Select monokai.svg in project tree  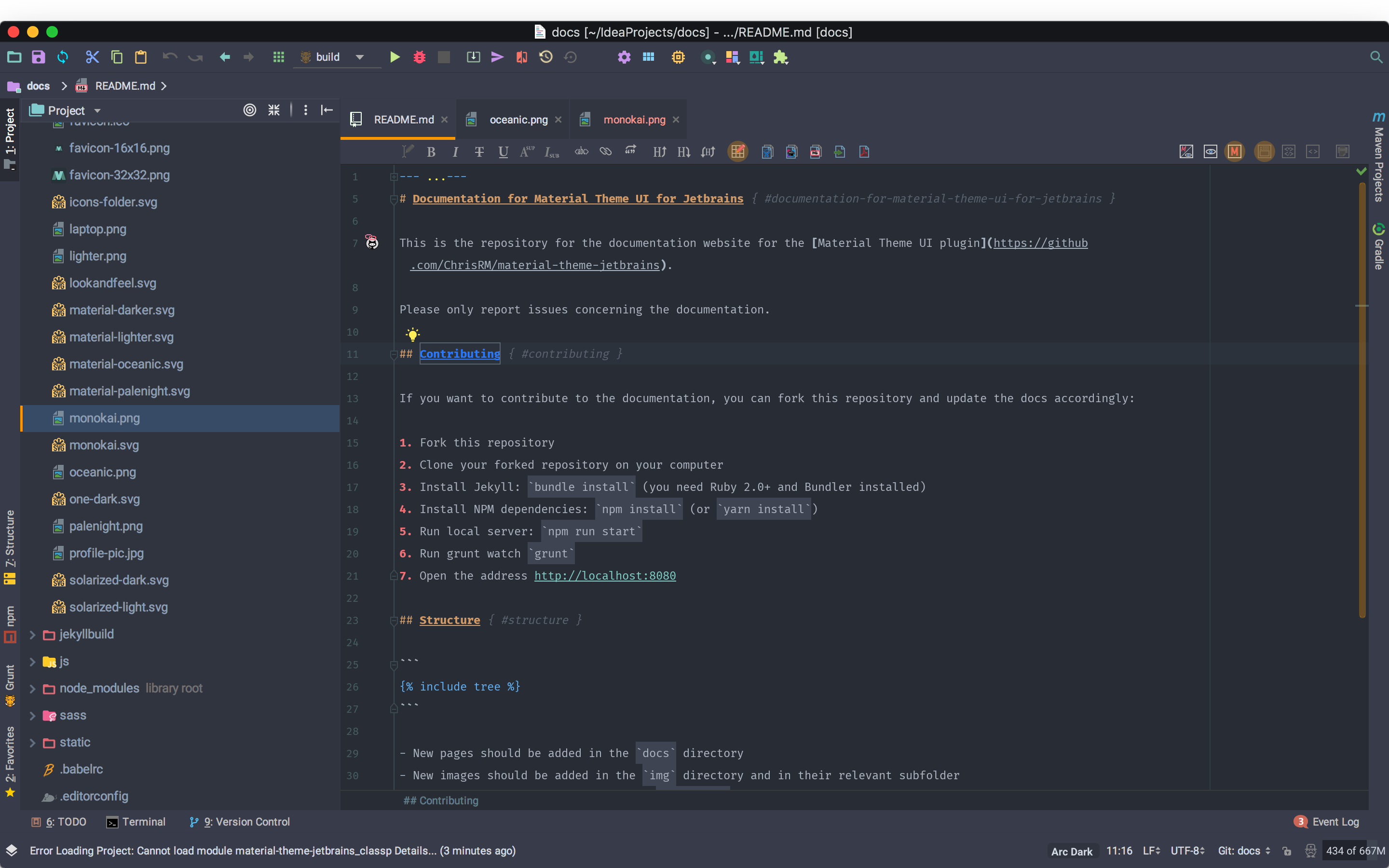point(104,445)
